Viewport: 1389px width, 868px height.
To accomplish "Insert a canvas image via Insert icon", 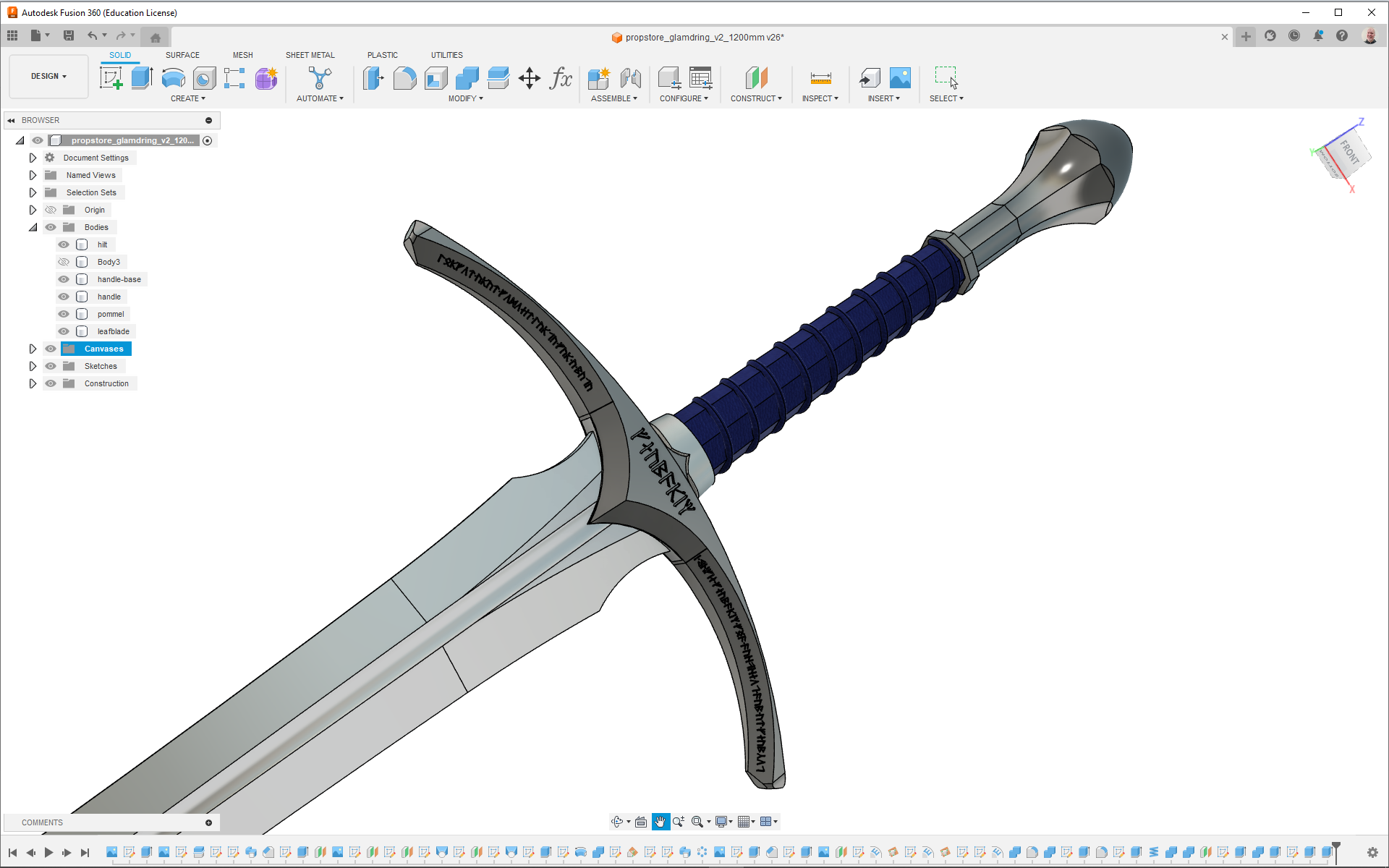I will coord(899,78).
